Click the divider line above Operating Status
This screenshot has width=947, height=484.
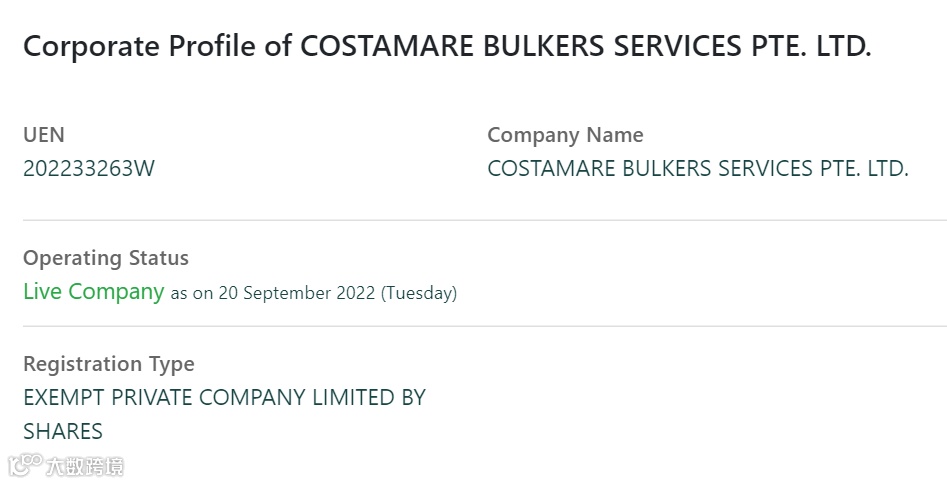484,220
